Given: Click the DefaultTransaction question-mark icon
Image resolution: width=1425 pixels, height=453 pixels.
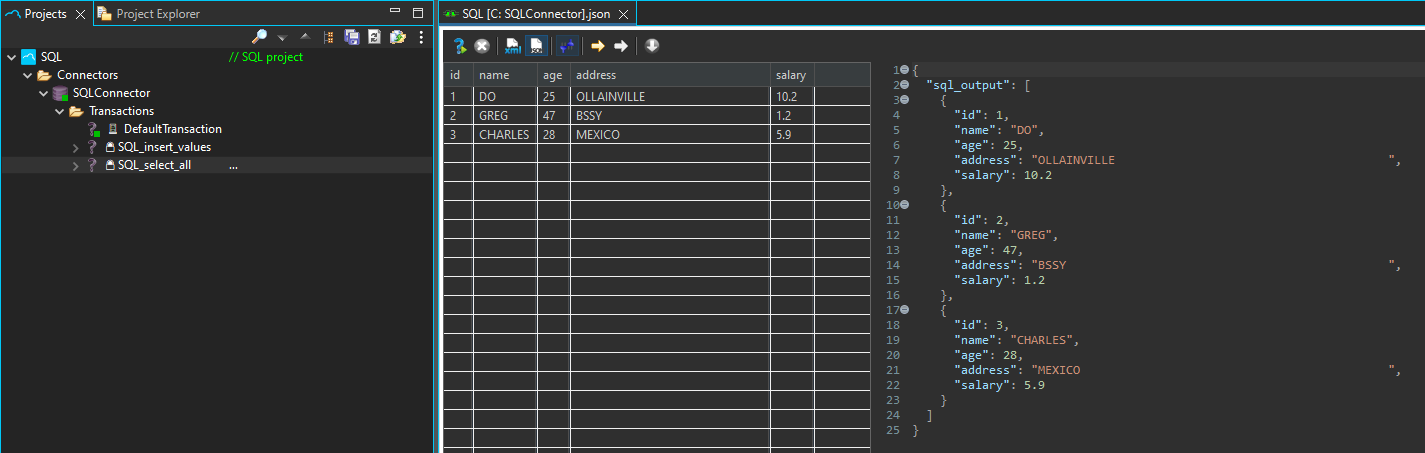Looking at the screenshot, I should [93, 129].
